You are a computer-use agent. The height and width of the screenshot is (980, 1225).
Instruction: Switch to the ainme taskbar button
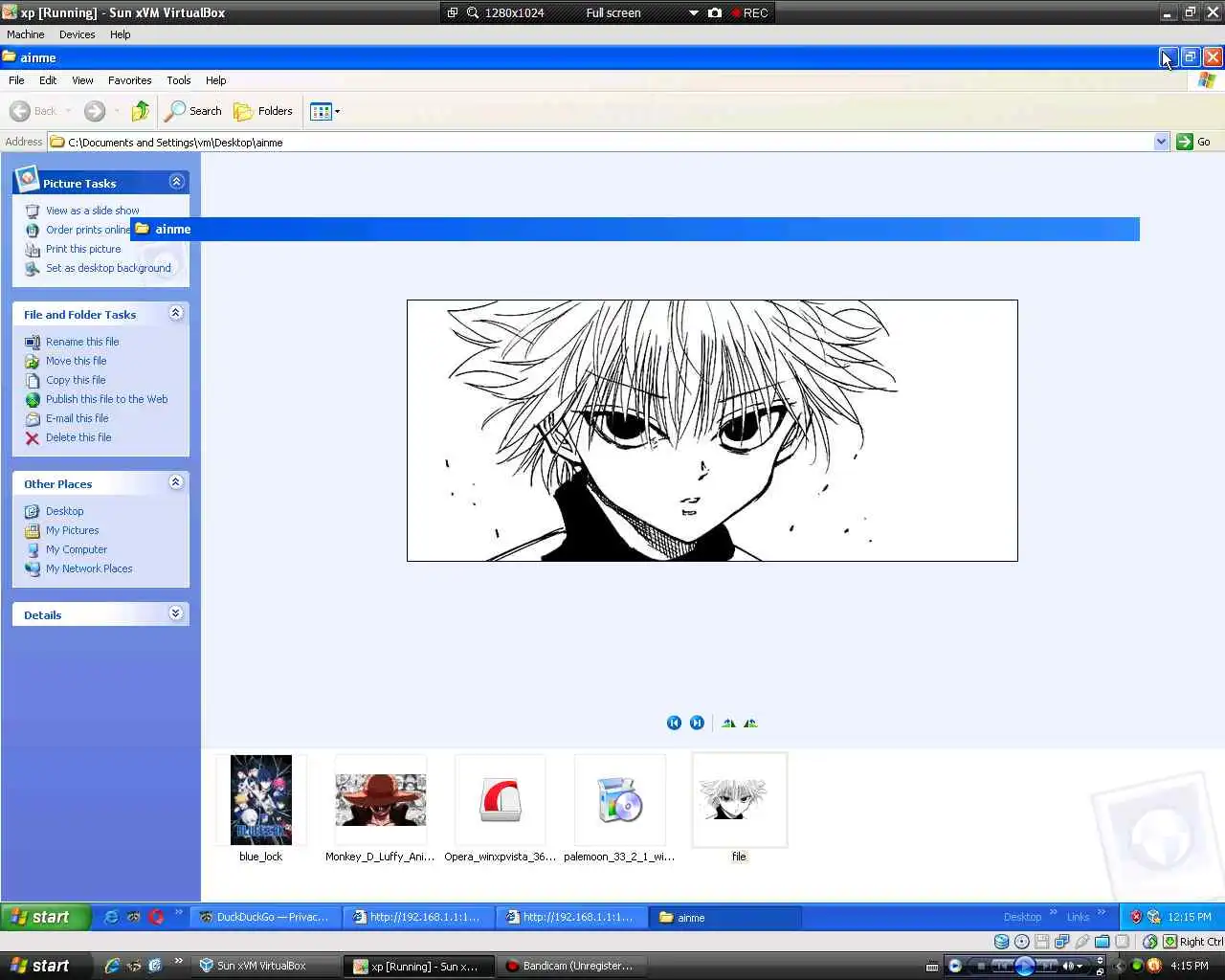[724, 917]
